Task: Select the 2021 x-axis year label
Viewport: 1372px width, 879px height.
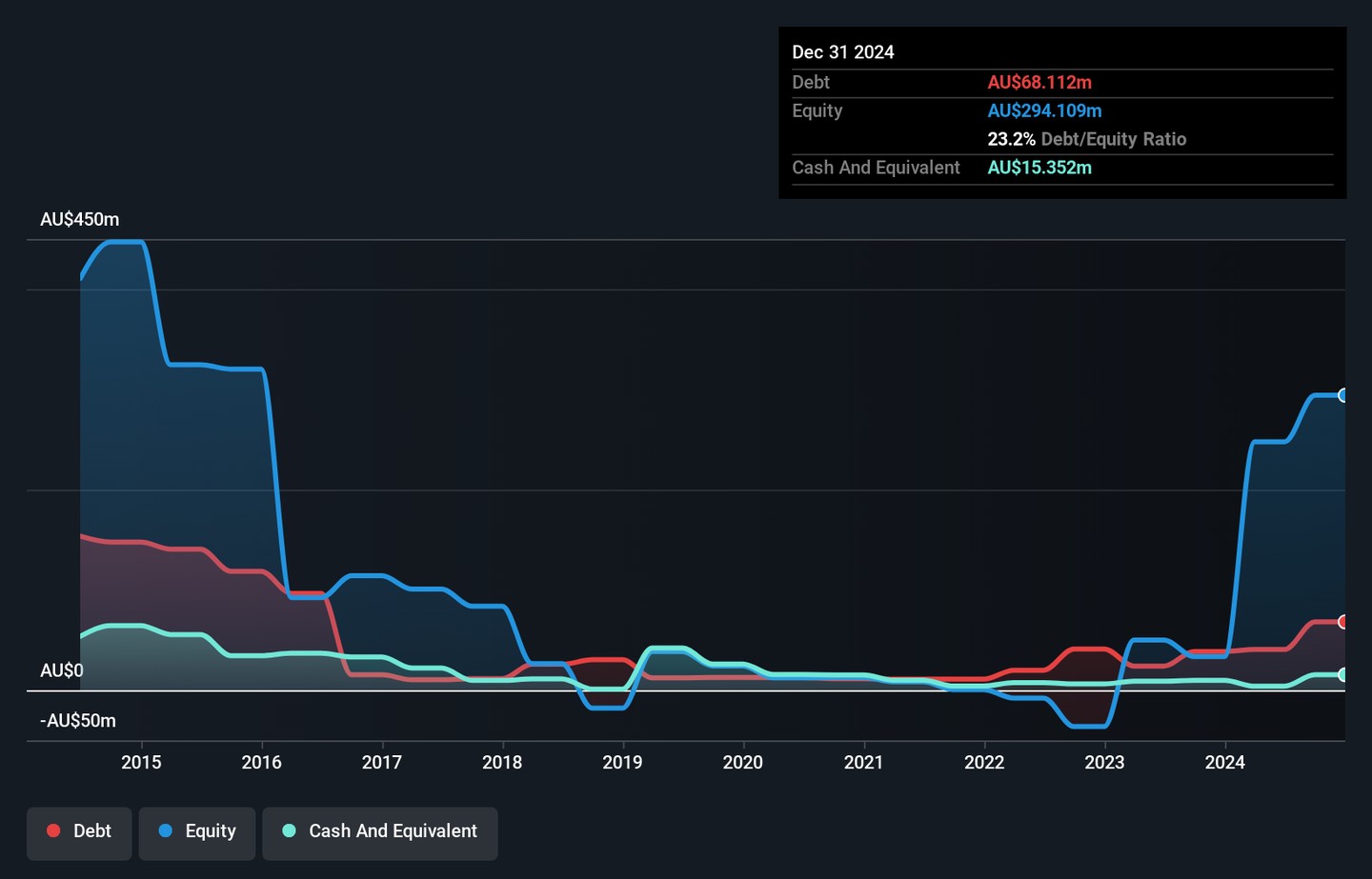Action: pyautogui.click(x=863, y=763)
